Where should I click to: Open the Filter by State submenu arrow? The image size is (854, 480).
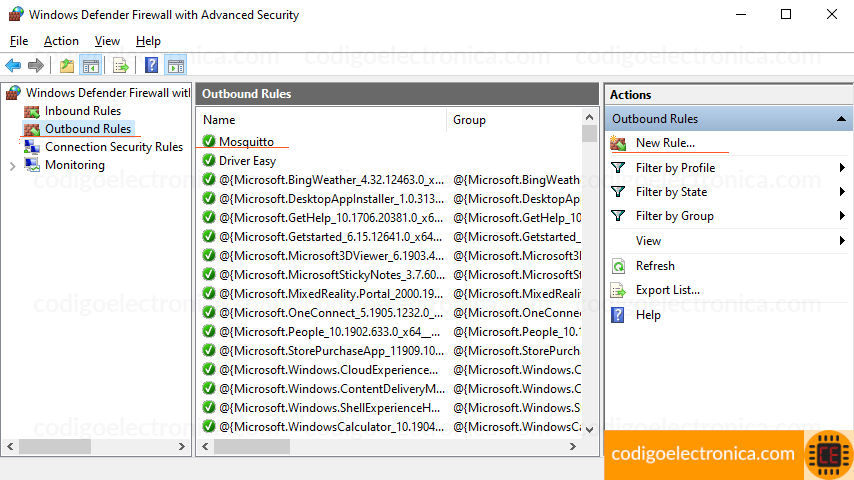(842, 192)
